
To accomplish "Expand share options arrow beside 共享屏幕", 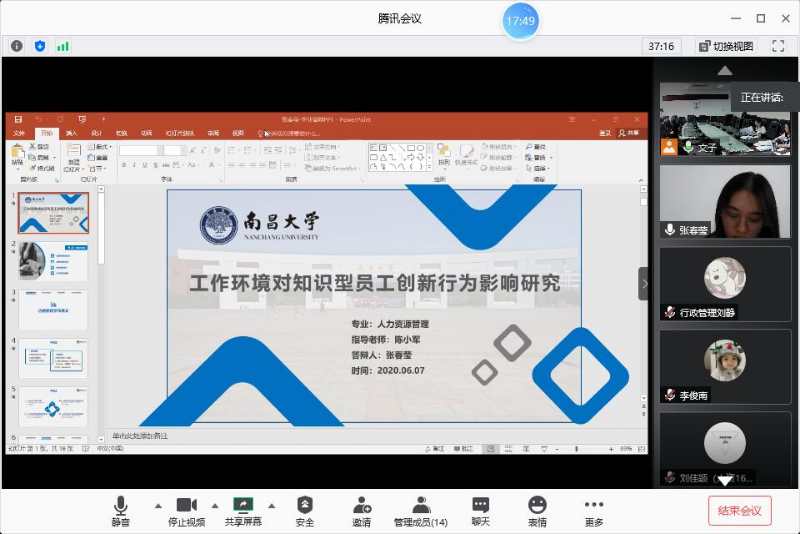I will tap(271, 506).
